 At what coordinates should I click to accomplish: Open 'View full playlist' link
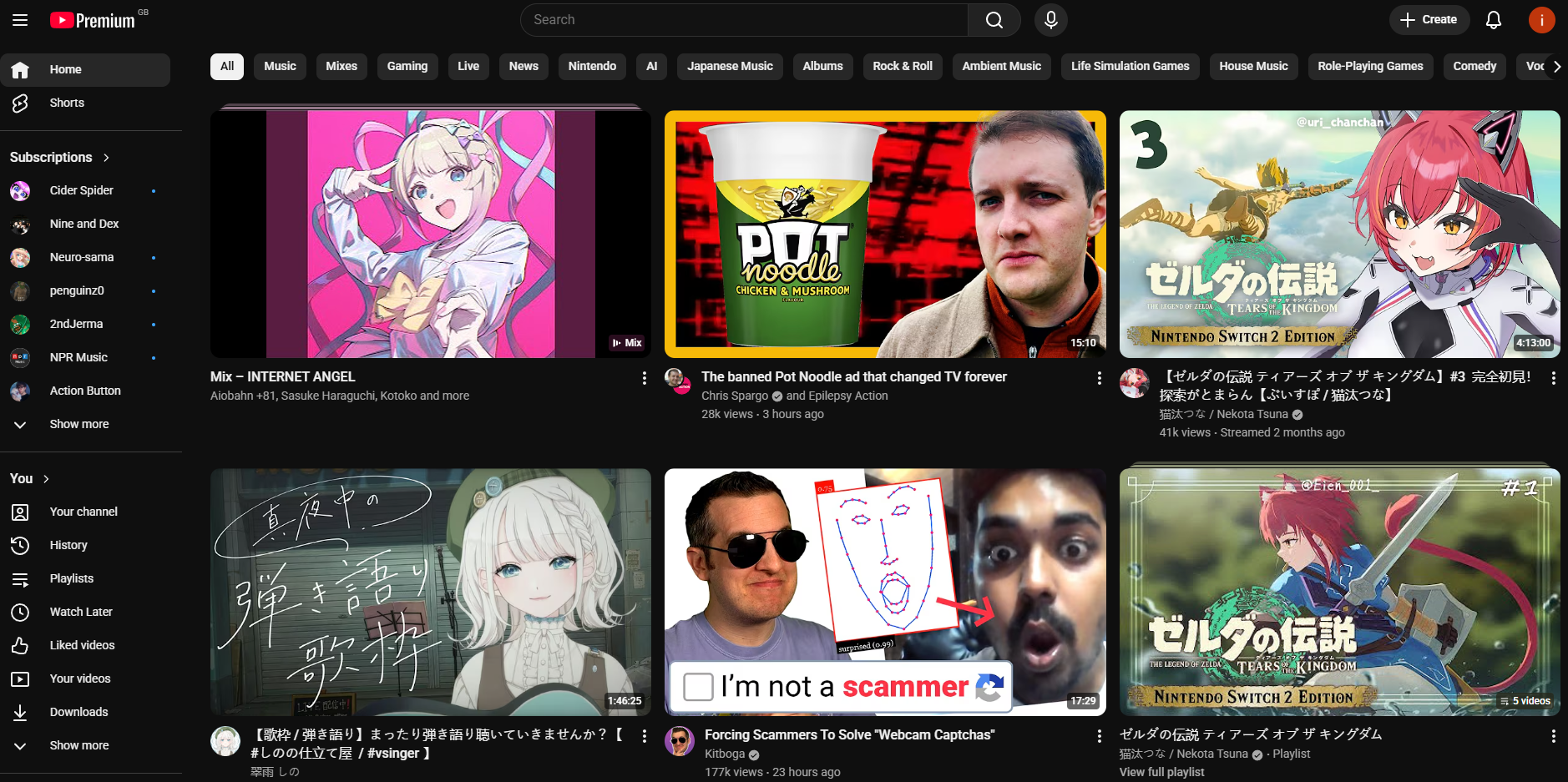tap(1161, 772)
